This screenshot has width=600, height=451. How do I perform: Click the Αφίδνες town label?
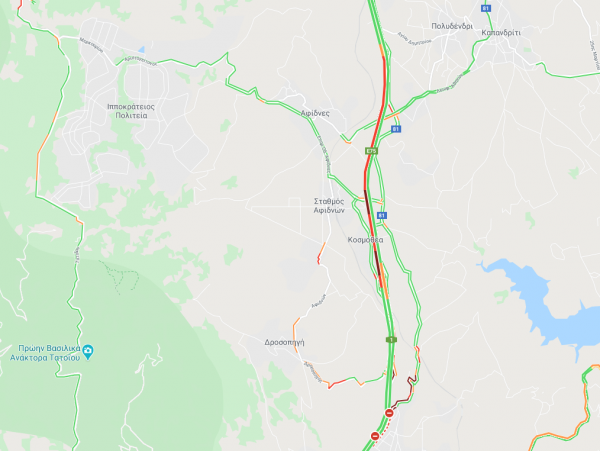(315, 113)
